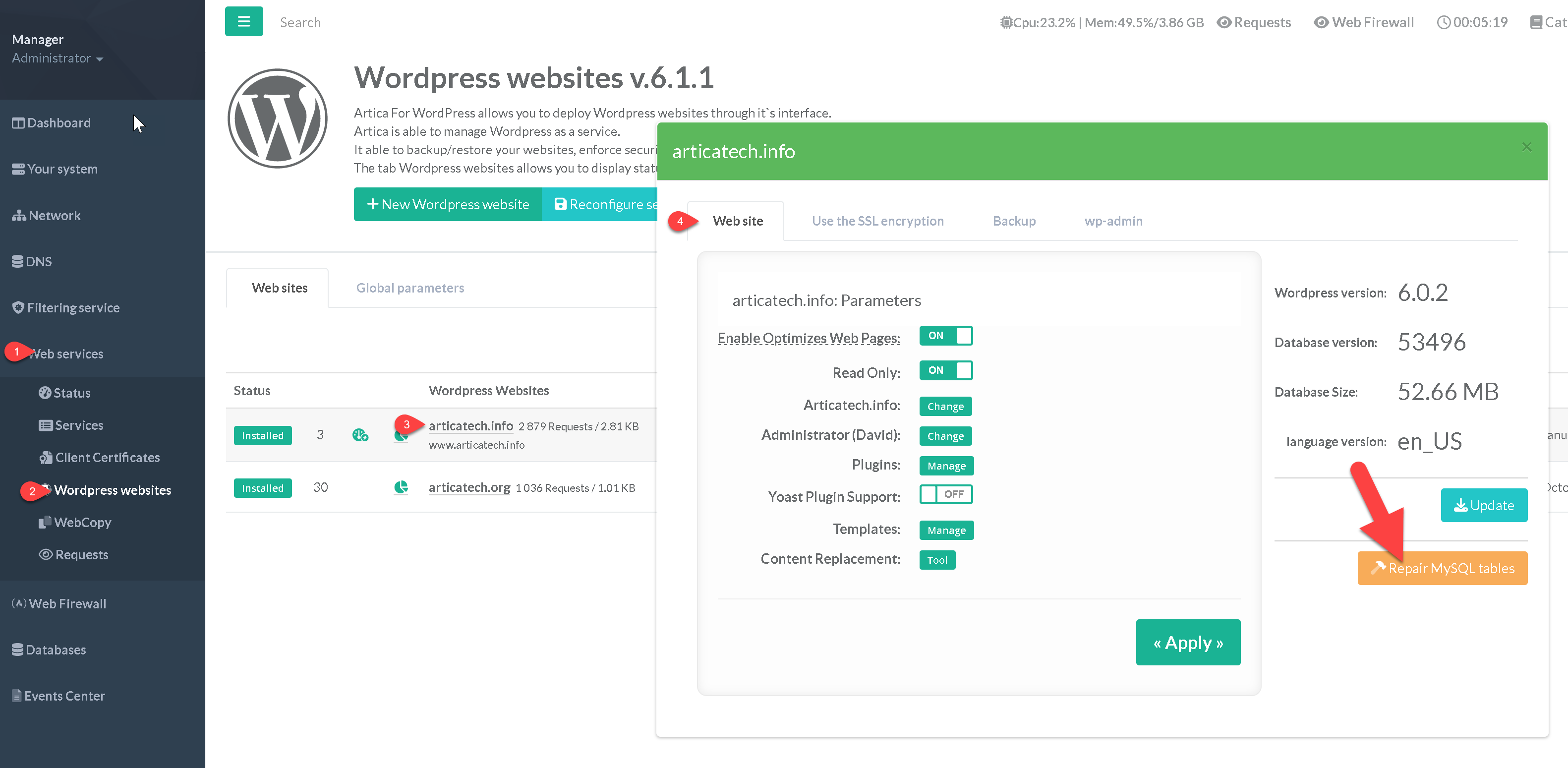Toggle Enable Optimizes Web Pages switch
This screenshot has width=1568, height=768.
point(945,336)
